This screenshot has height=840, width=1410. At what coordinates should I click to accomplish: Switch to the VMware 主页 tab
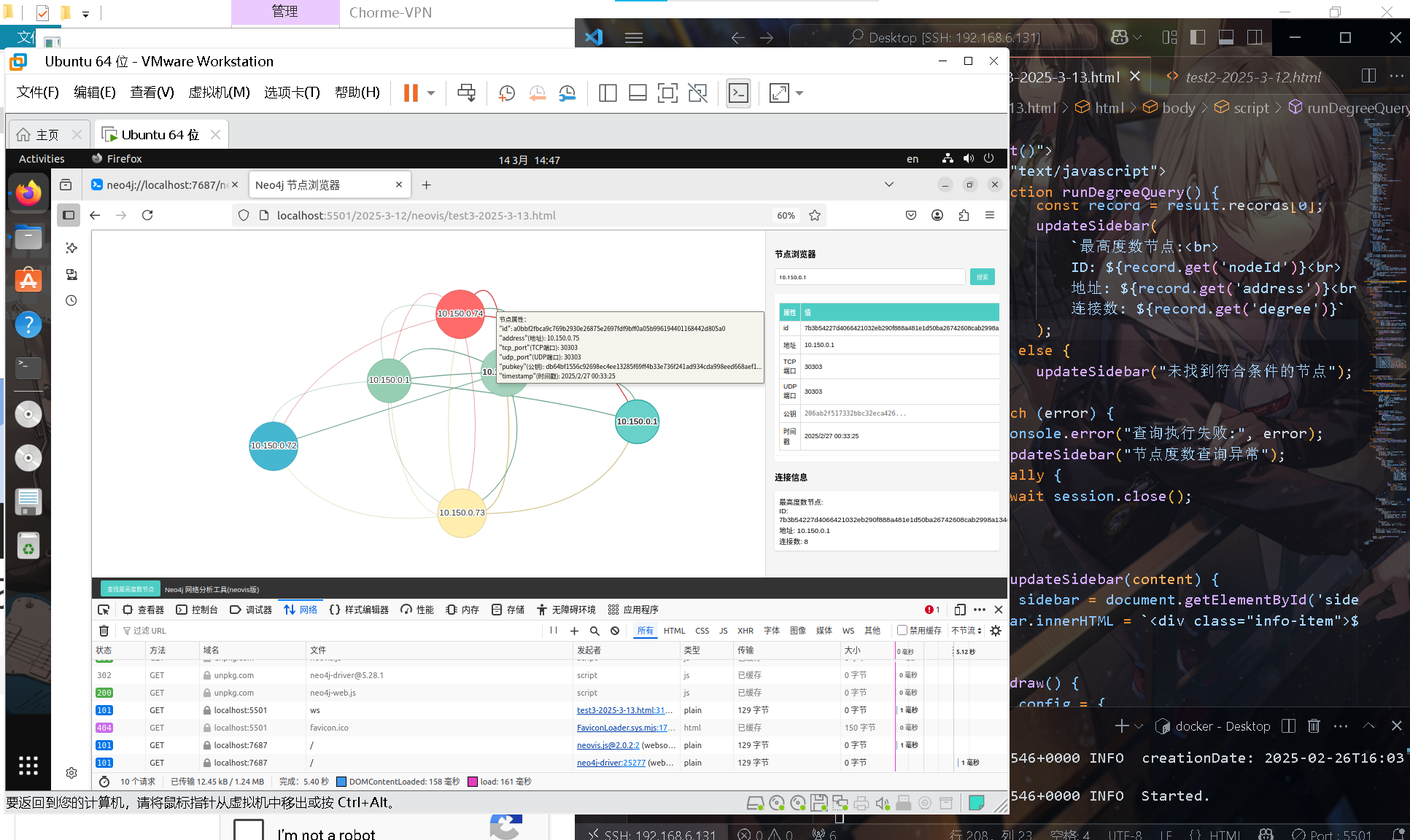47,135
